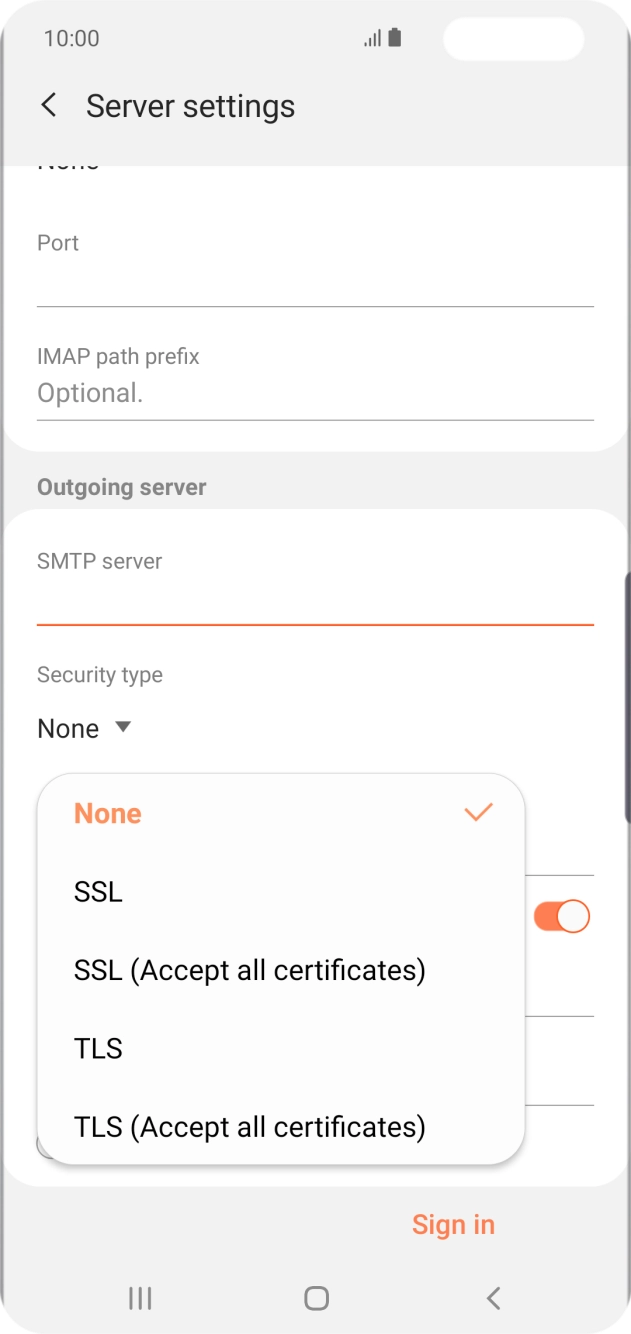Select SSL (Accept all certificates)
Screen dimensions: 631x1334
click(250, 969)
